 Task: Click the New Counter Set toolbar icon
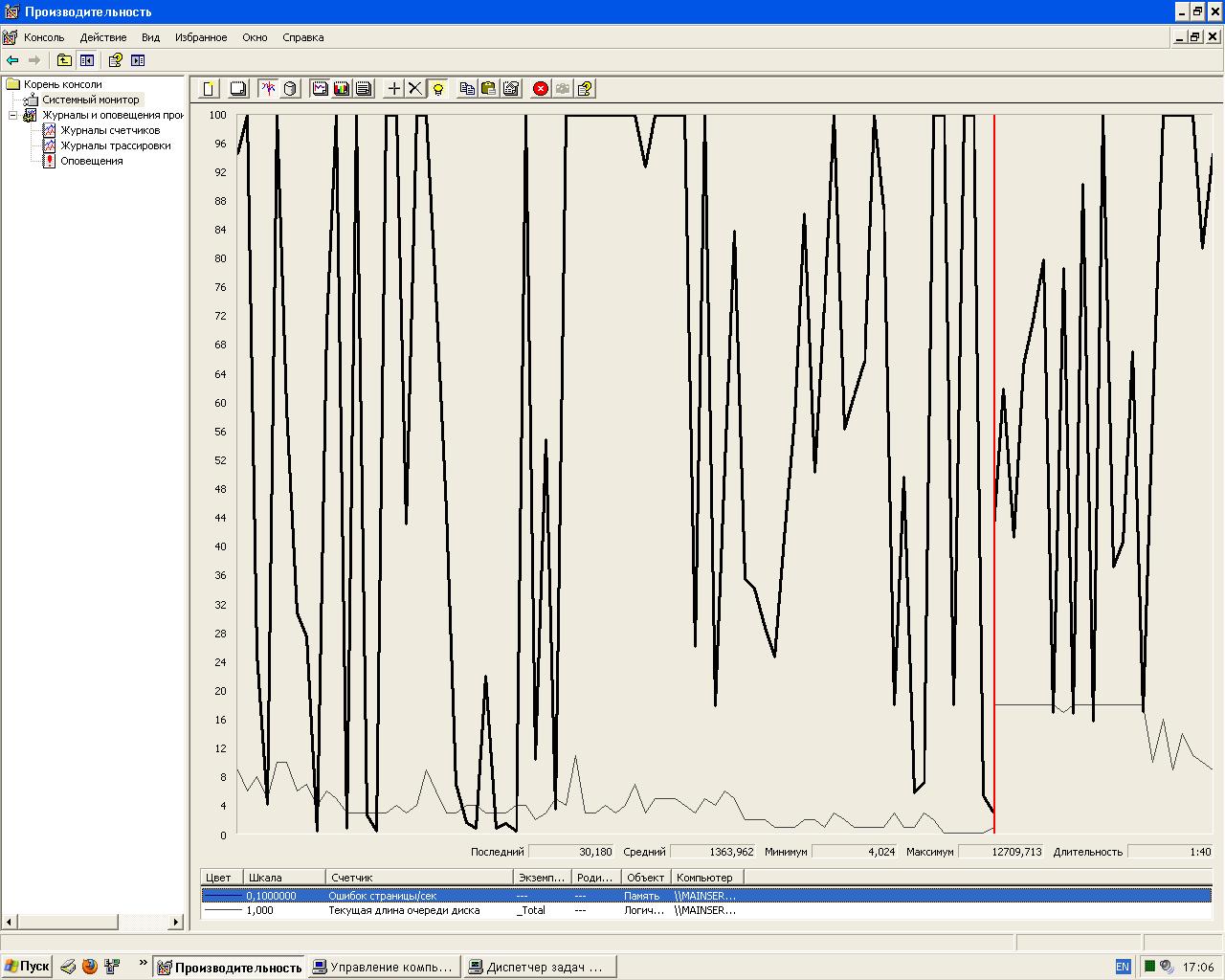point(209,89)
